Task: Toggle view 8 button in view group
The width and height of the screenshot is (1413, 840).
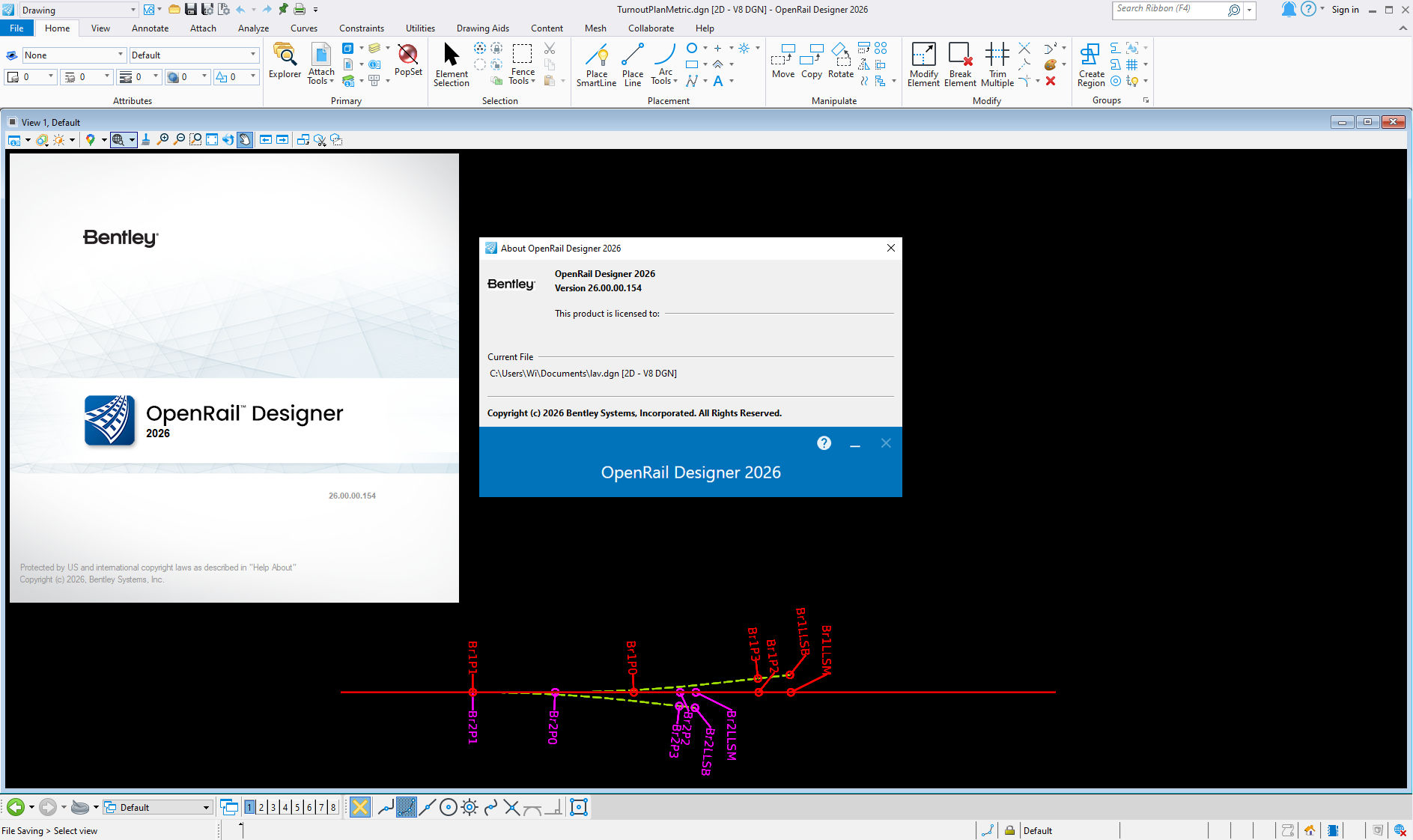Action: [333, 807]
